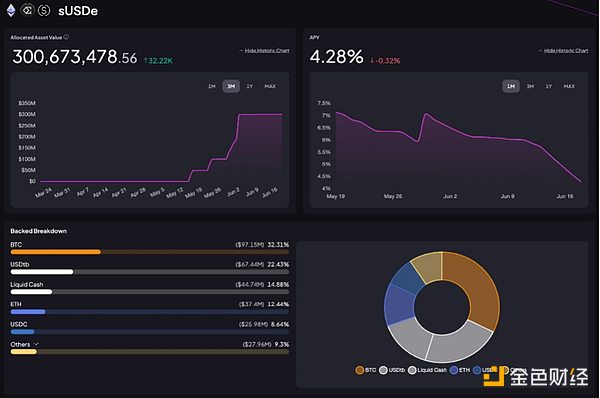The image size is (600, 398).
Task: Click the dollar coin icon beside sUSDe
Action: pyautogui.click(x=44, y=10)
